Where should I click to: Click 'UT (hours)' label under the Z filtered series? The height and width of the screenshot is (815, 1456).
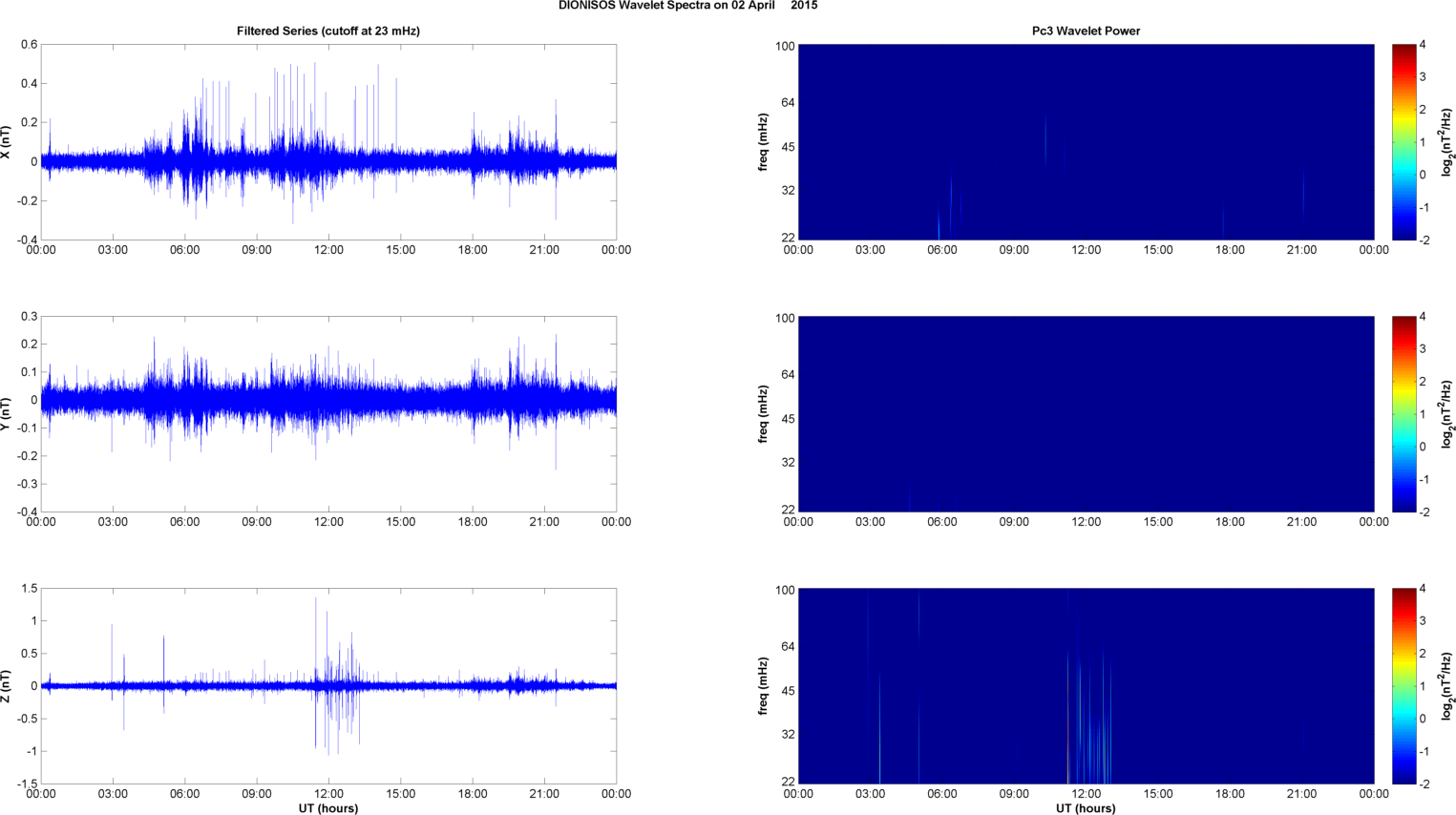328,808
